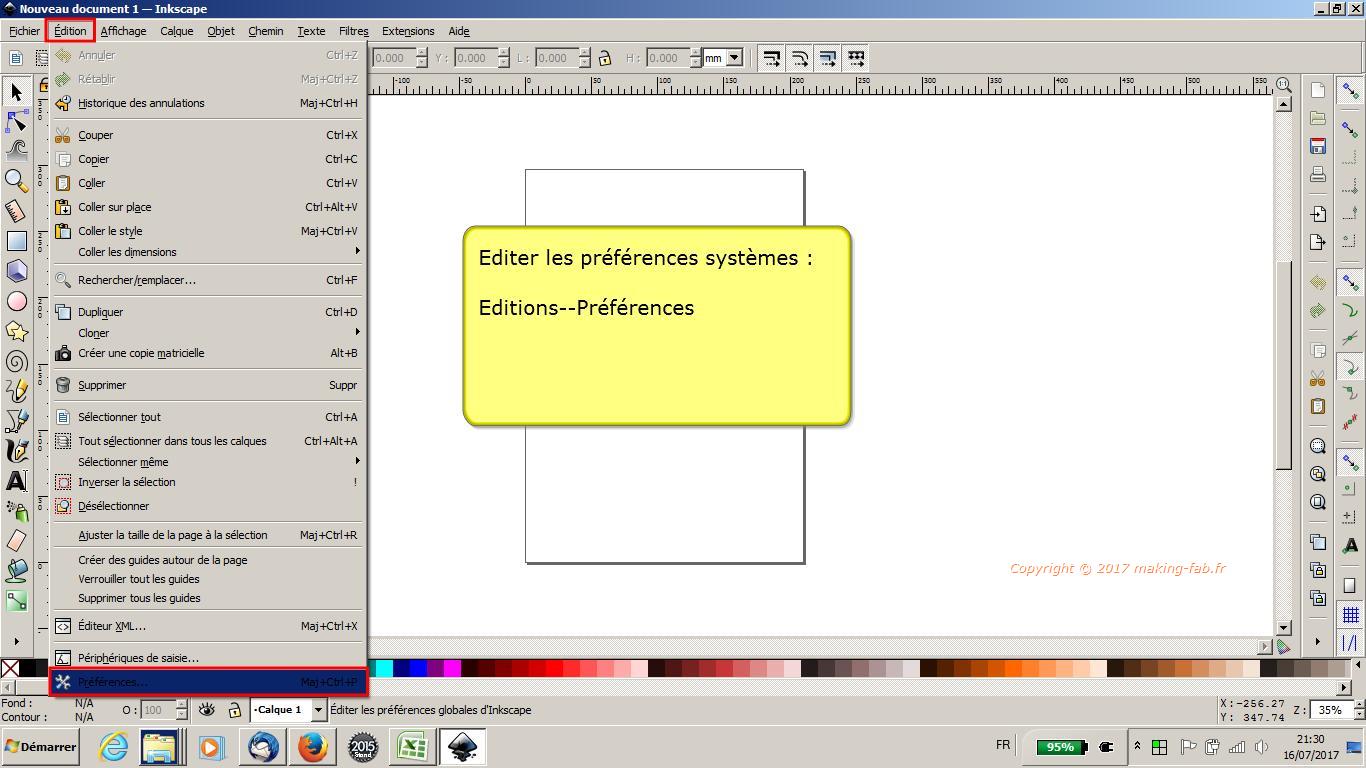1366x768 pixels.
Task: Select the Text tool
Action: [16, 481]
